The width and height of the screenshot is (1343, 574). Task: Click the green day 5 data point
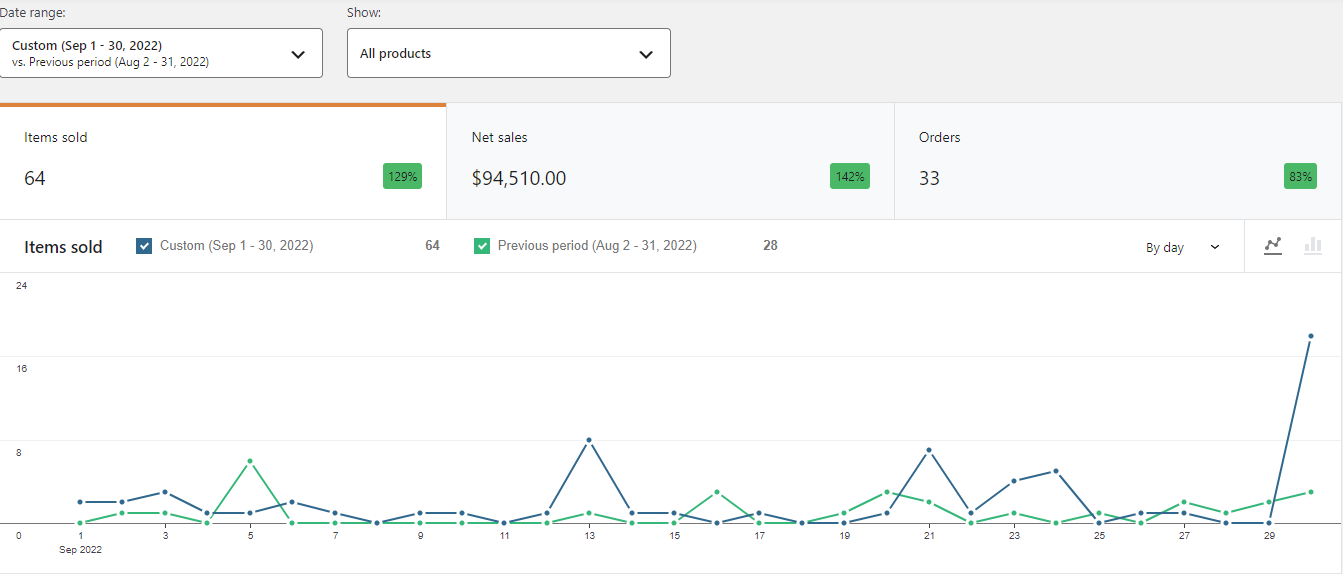click(x=250, y=461)
